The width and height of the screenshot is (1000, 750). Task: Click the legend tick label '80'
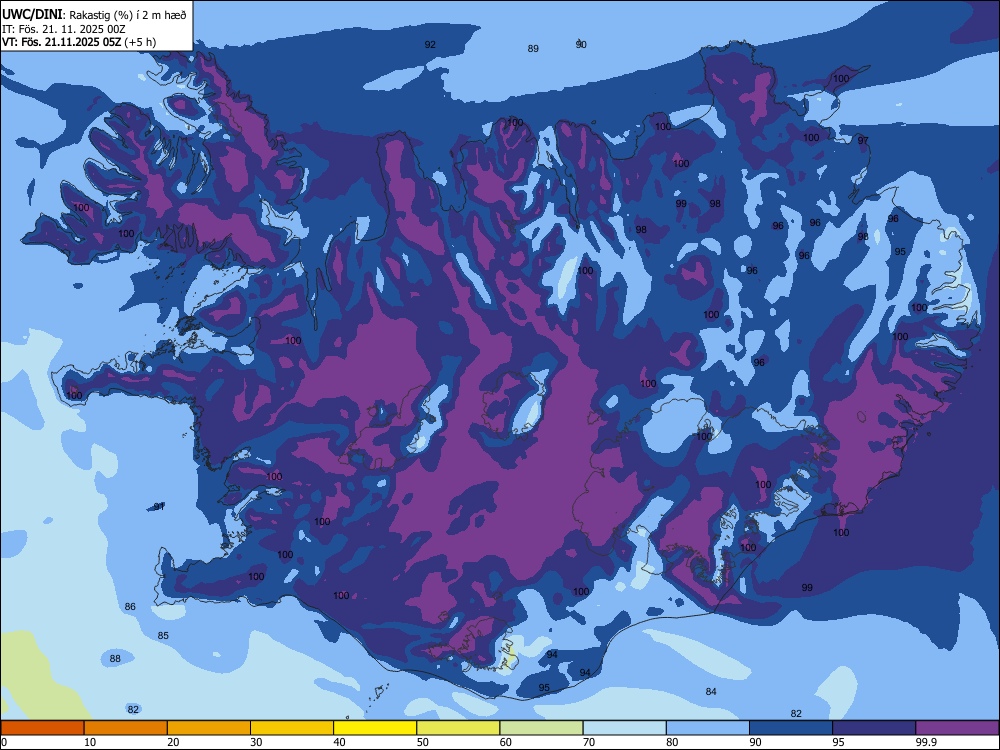[672, 742]
